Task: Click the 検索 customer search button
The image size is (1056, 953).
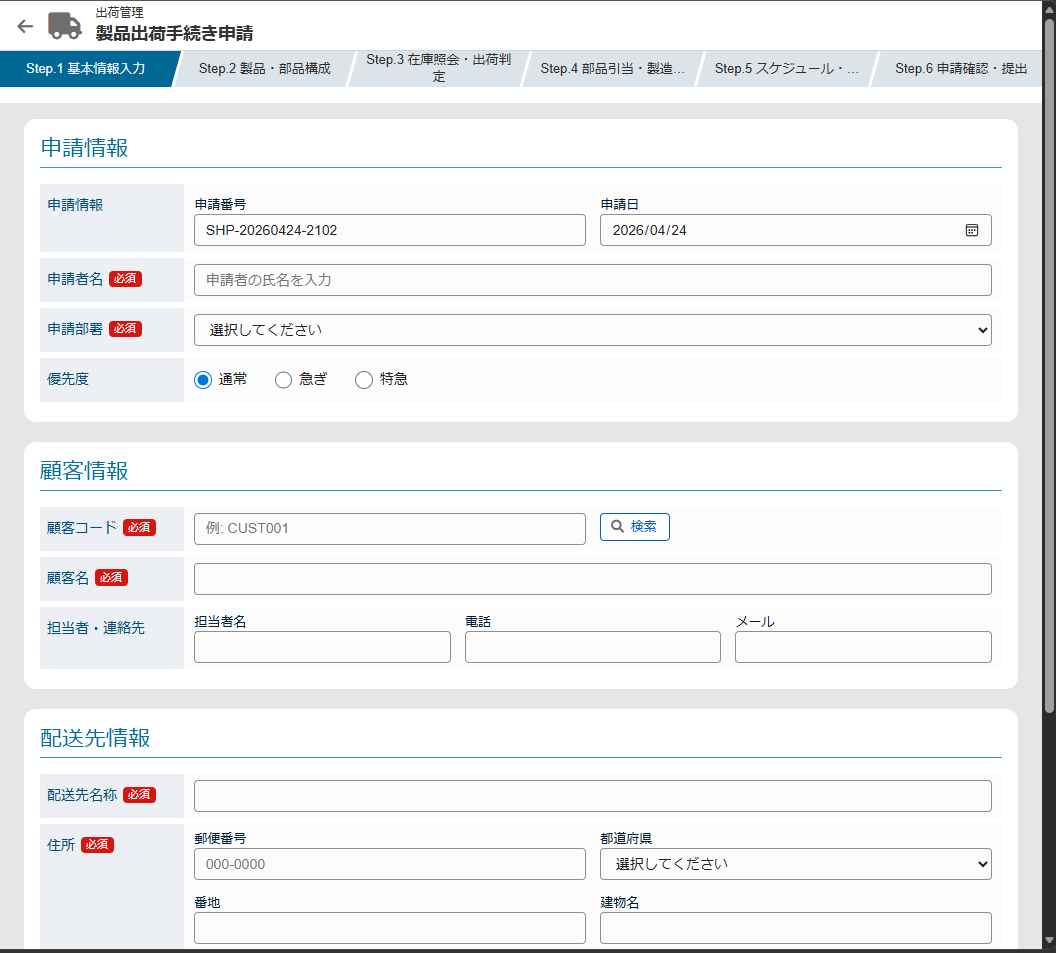Action: [634, 527]
